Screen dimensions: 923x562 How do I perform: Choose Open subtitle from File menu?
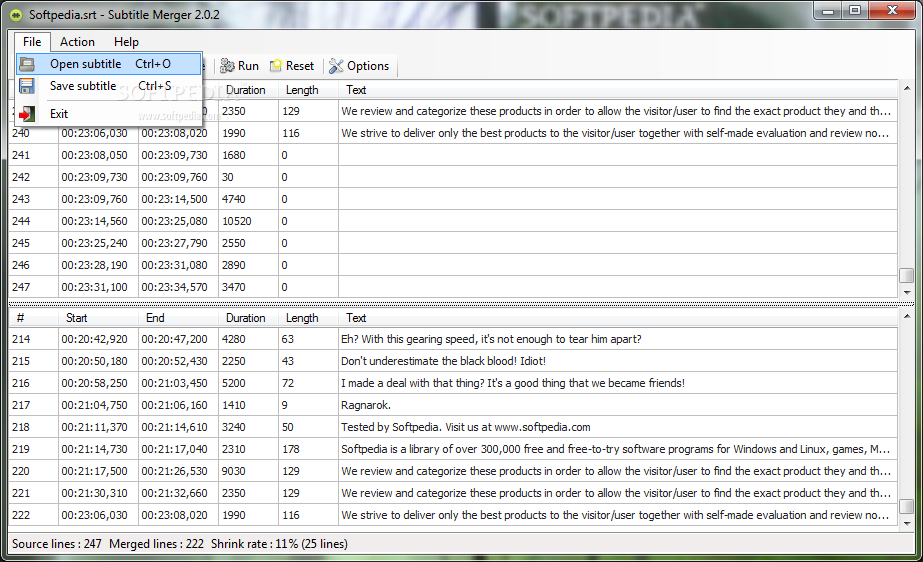[x=108, y=64]
